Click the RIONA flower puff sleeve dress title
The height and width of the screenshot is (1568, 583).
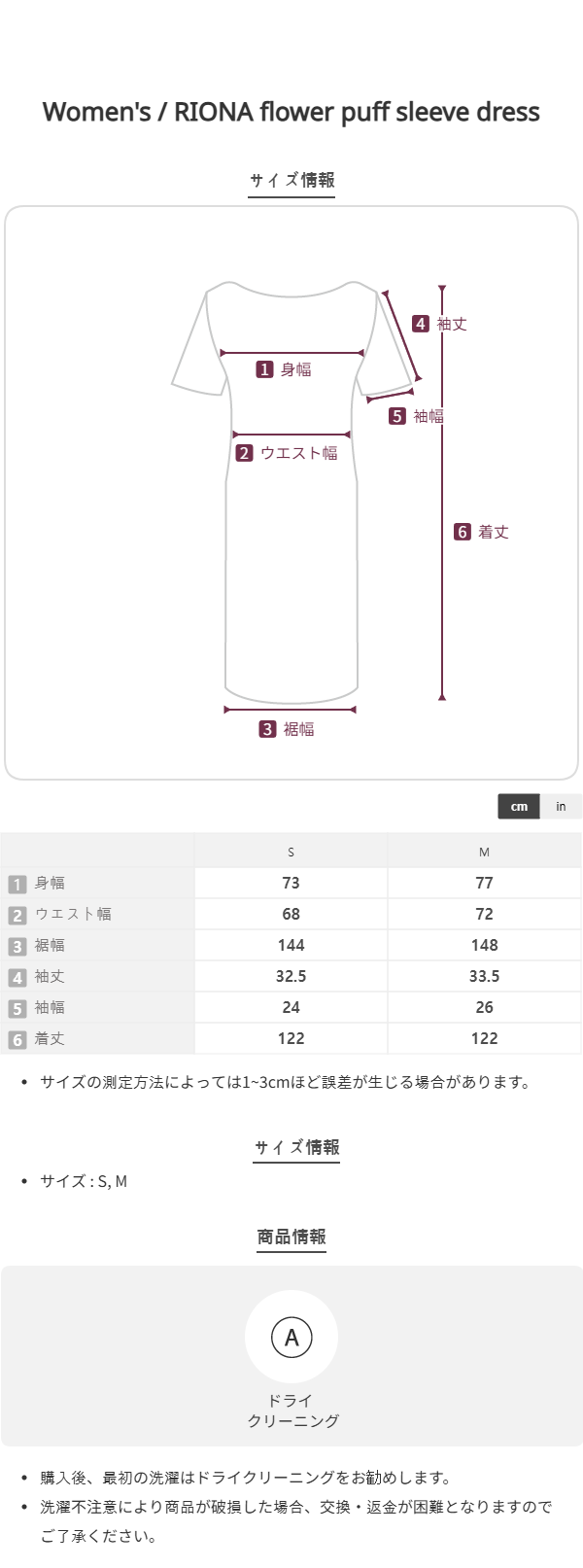(x=291, y=113)
